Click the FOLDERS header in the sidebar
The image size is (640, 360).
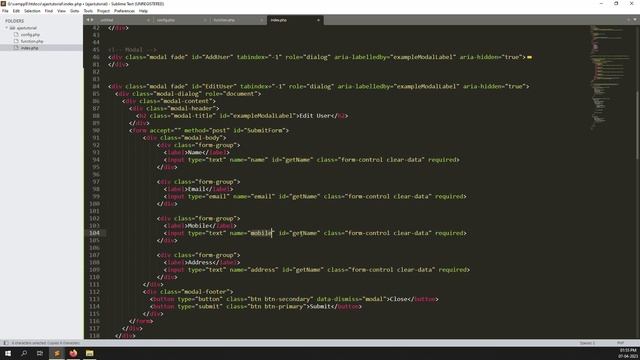(x=14, y=21)
